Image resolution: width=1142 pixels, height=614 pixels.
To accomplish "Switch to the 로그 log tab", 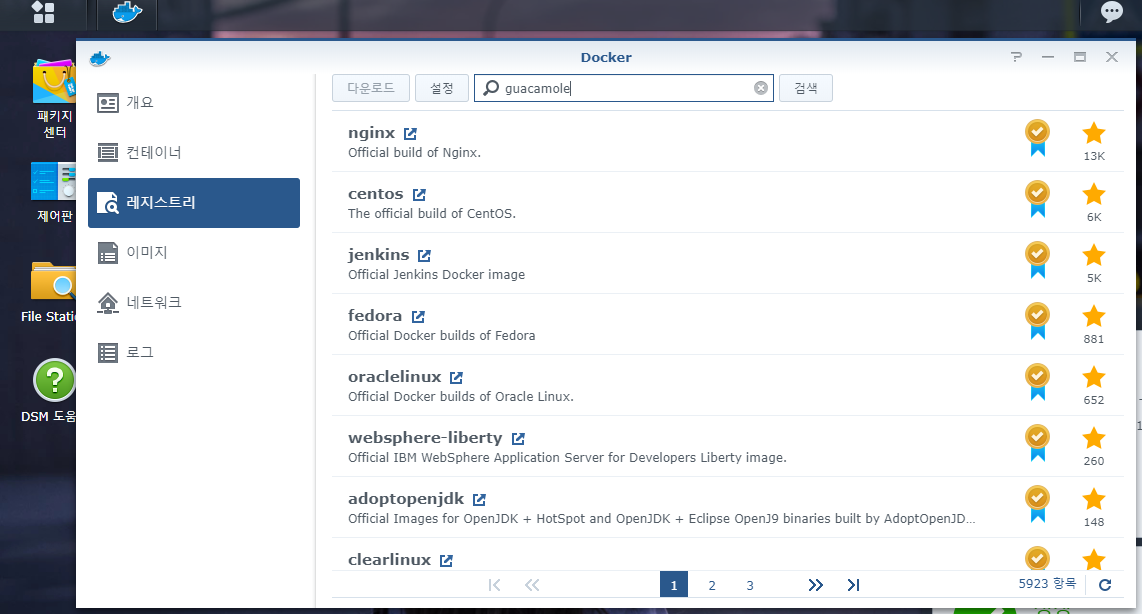I will [x=194, y=353].
